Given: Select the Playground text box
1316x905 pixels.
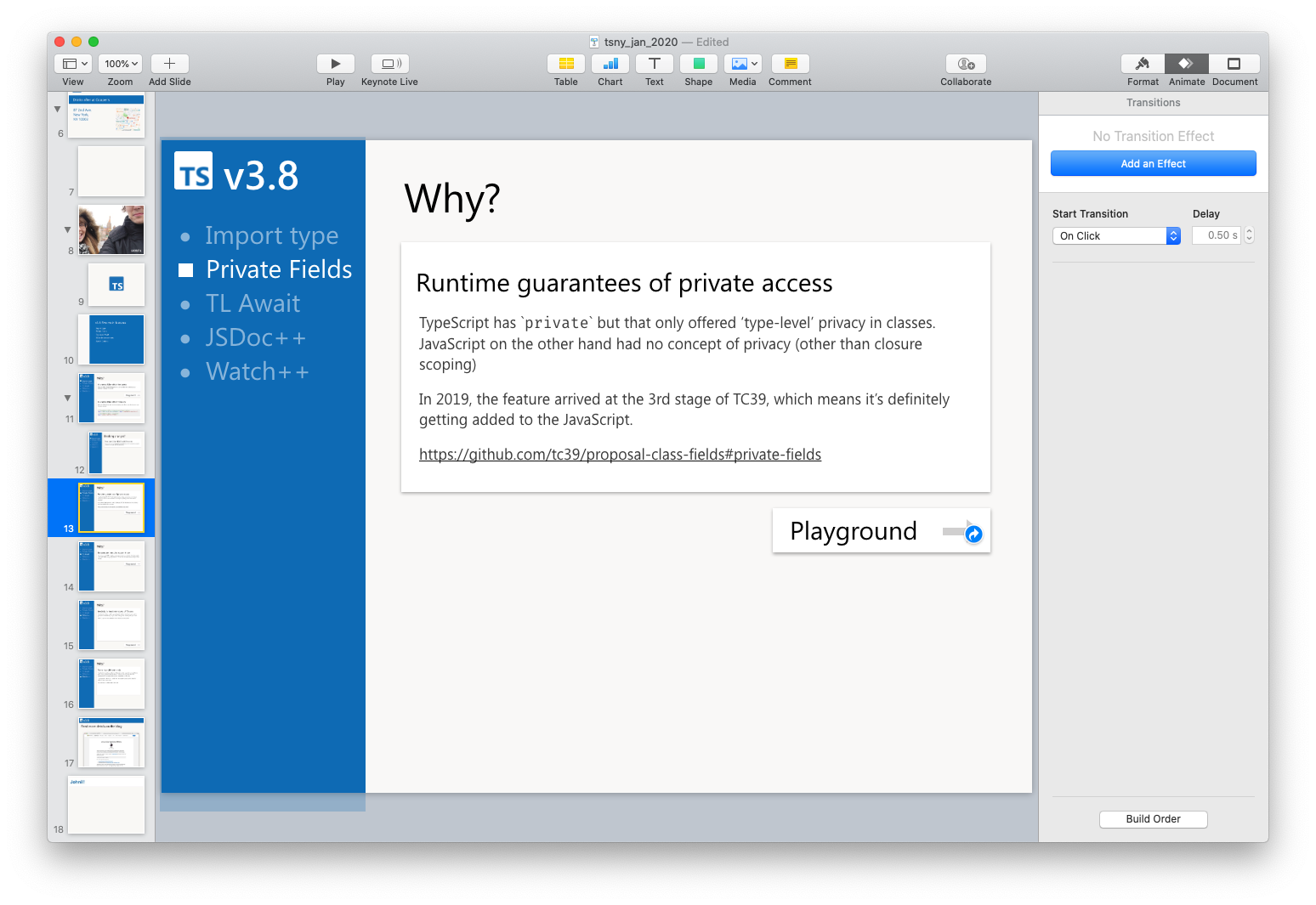Looking at the screenshot, I should (x=854, y=531).
